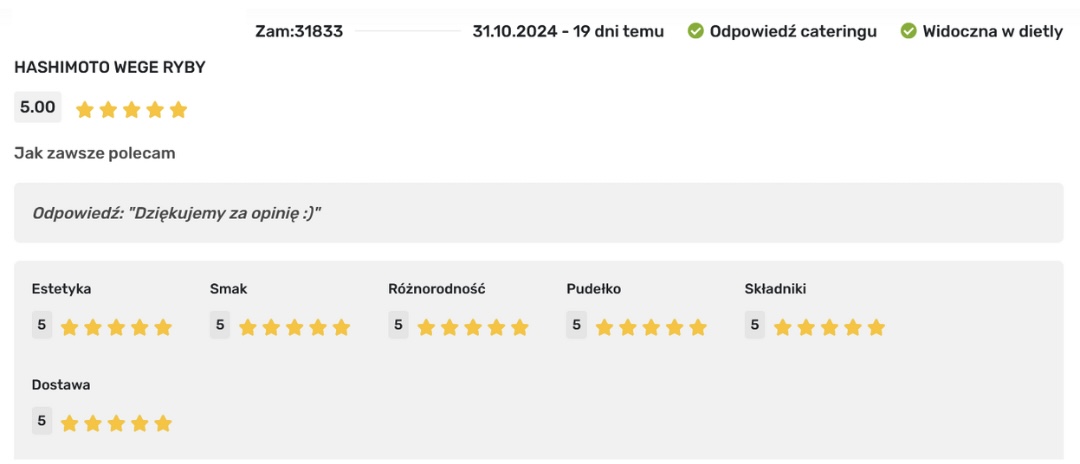The image size is (1080, 464).
Task: Click the green check beside Odpowiedź cateringu
Action: tap(696, 31)
